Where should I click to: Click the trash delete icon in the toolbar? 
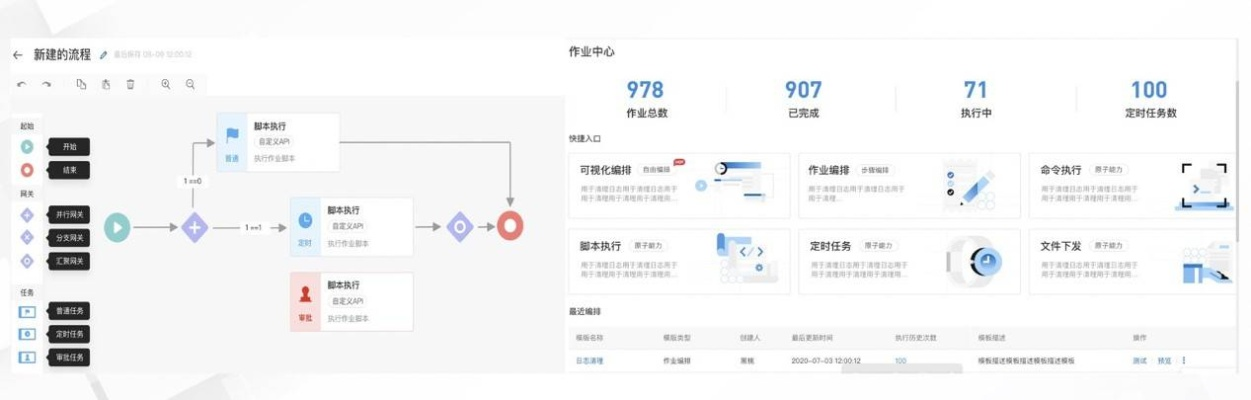pyautogui.click(x=130, y=85)
